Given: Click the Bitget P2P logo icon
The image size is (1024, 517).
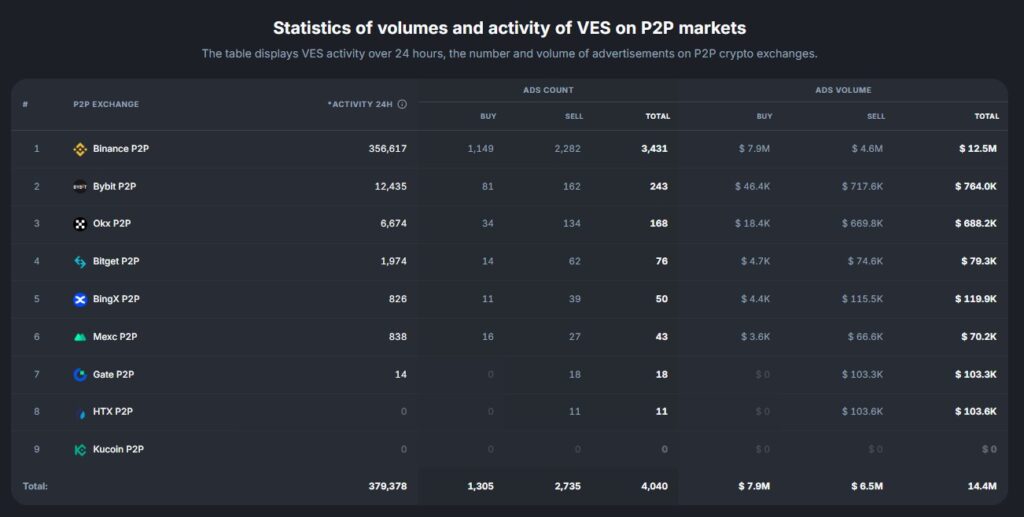Looking at the screenshot, I should [80, 262].
